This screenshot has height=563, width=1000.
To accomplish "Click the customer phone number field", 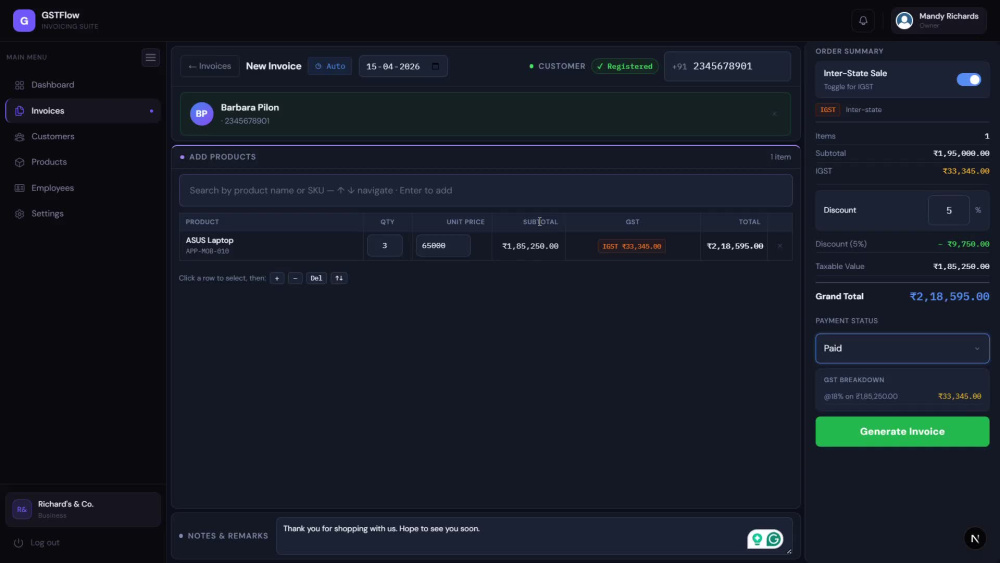I will (727, 66).
